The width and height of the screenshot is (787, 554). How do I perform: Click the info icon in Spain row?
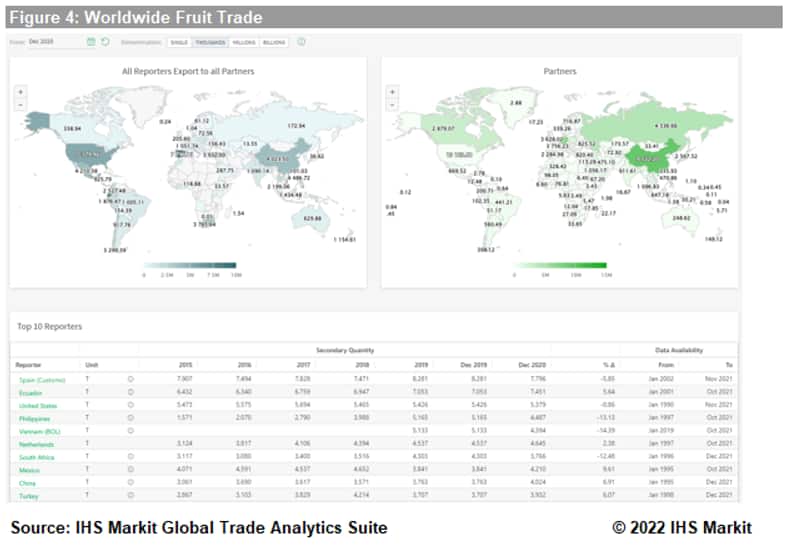(x=132, y=379)
